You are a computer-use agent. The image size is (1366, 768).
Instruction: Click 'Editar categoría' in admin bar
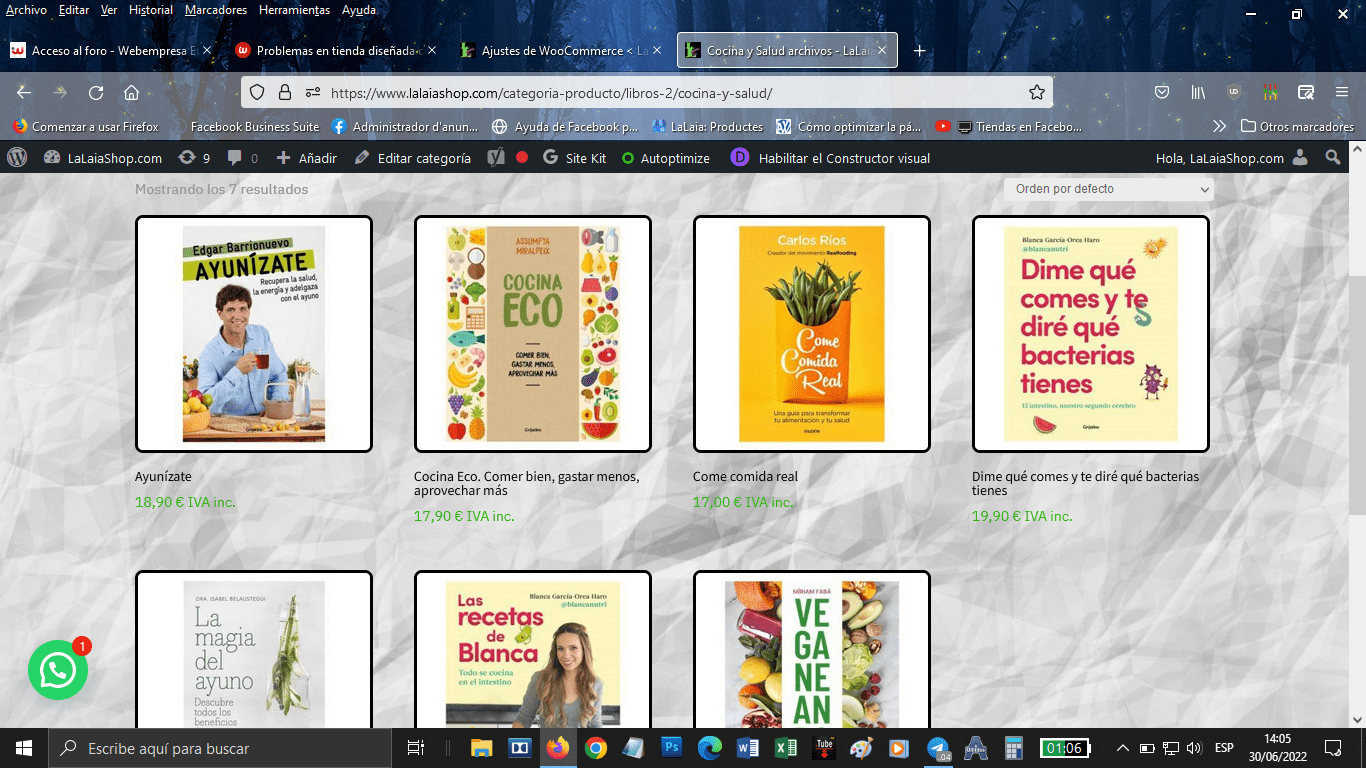[x=413, y=158]
